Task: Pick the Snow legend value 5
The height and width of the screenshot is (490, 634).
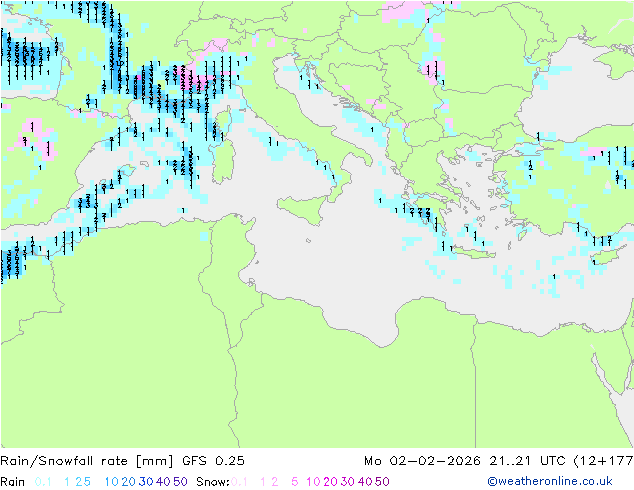Action: pyautogui.click(x=295, y=482)
